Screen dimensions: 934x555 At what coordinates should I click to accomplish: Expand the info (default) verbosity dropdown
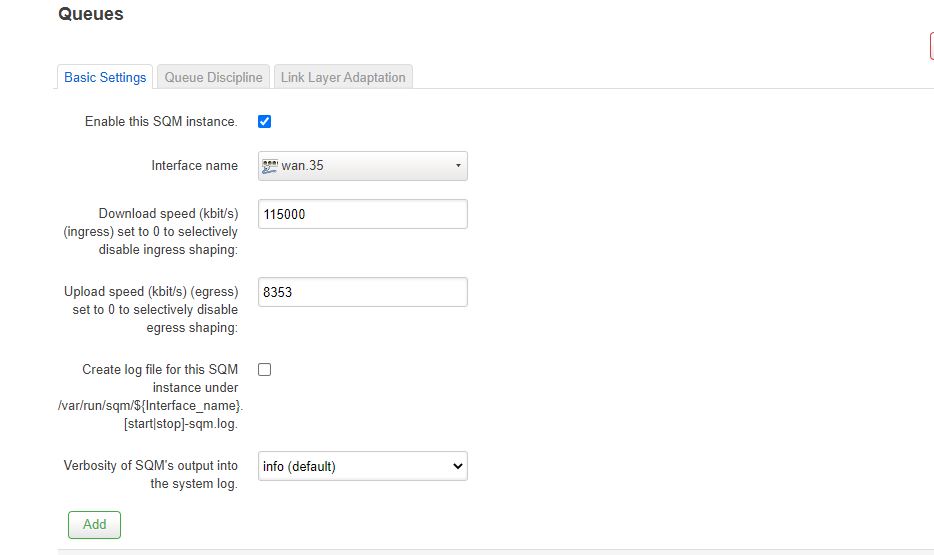[363, 466]
